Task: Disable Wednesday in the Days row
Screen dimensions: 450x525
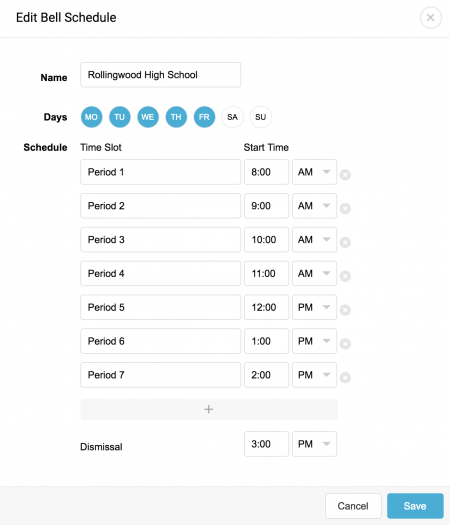Action: (x=148, y=117)
